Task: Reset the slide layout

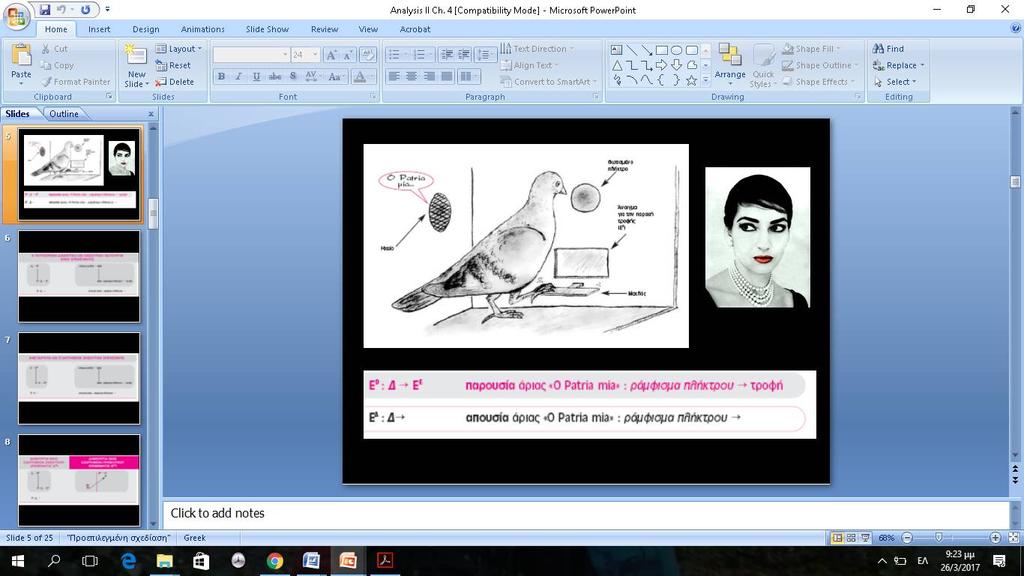Action: coord(173,65)
